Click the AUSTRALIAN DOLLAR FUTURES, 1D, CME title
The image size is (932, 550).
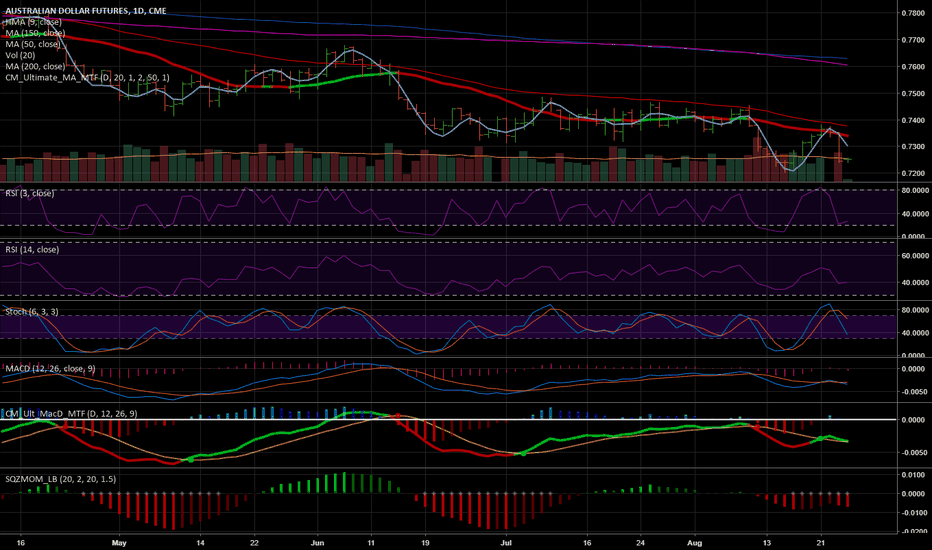[x=86, y=11]
